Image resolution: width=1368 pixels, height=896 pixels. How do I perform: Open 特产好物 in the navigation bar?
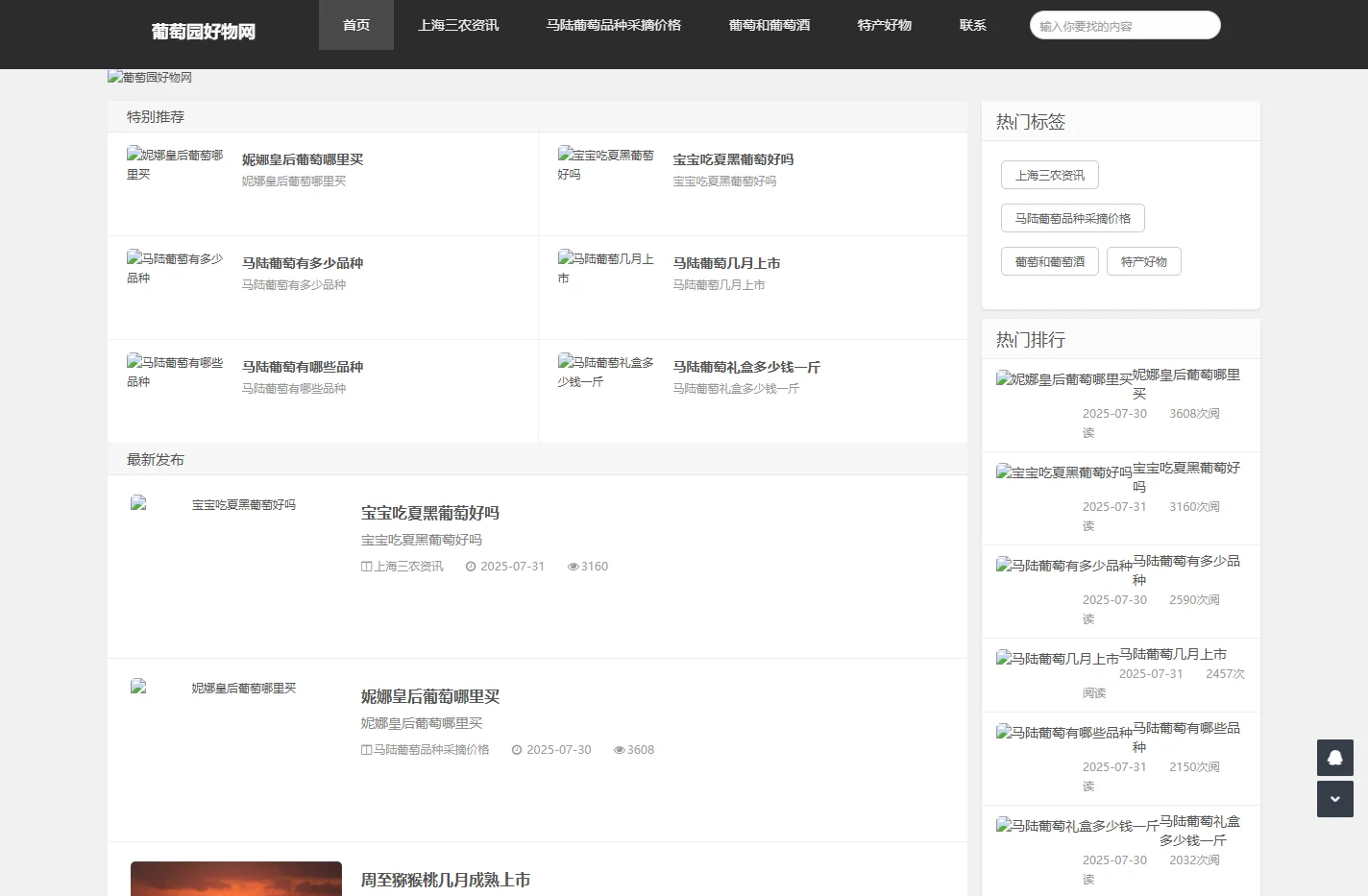click(x=885, y=25)
